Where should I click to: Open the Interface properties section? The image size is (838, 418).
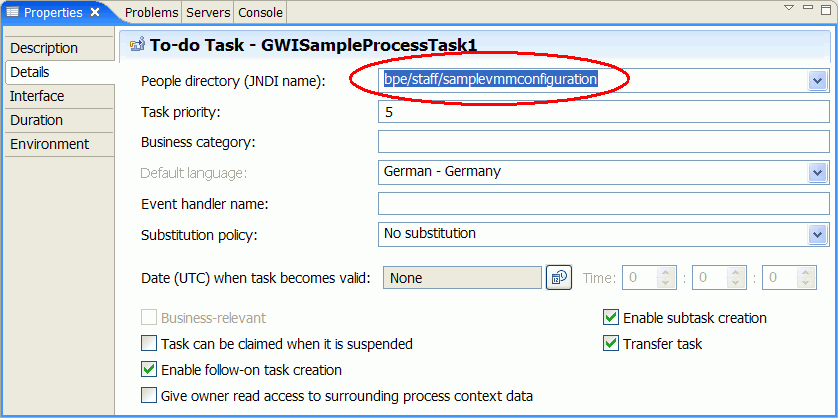pyautogui.click(x=59, y=96)
